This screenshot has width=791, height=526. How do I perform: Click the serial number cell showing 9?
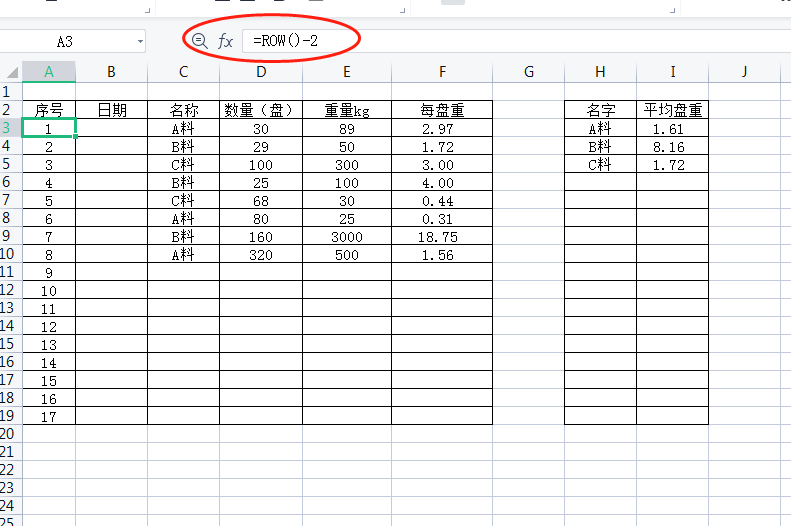coord(49,272)
